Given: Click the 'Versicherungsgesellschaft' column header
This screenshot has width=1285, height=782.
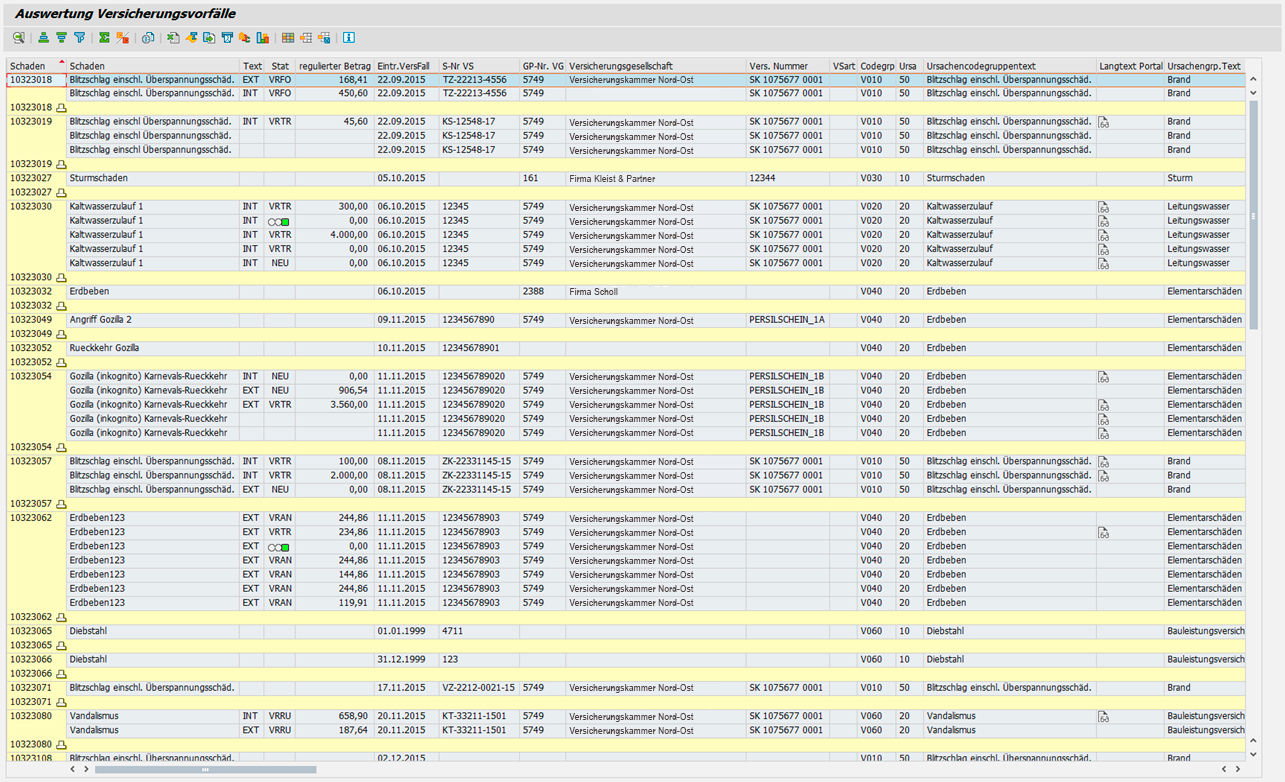Looking at the screenshot, I should point(621,66).
